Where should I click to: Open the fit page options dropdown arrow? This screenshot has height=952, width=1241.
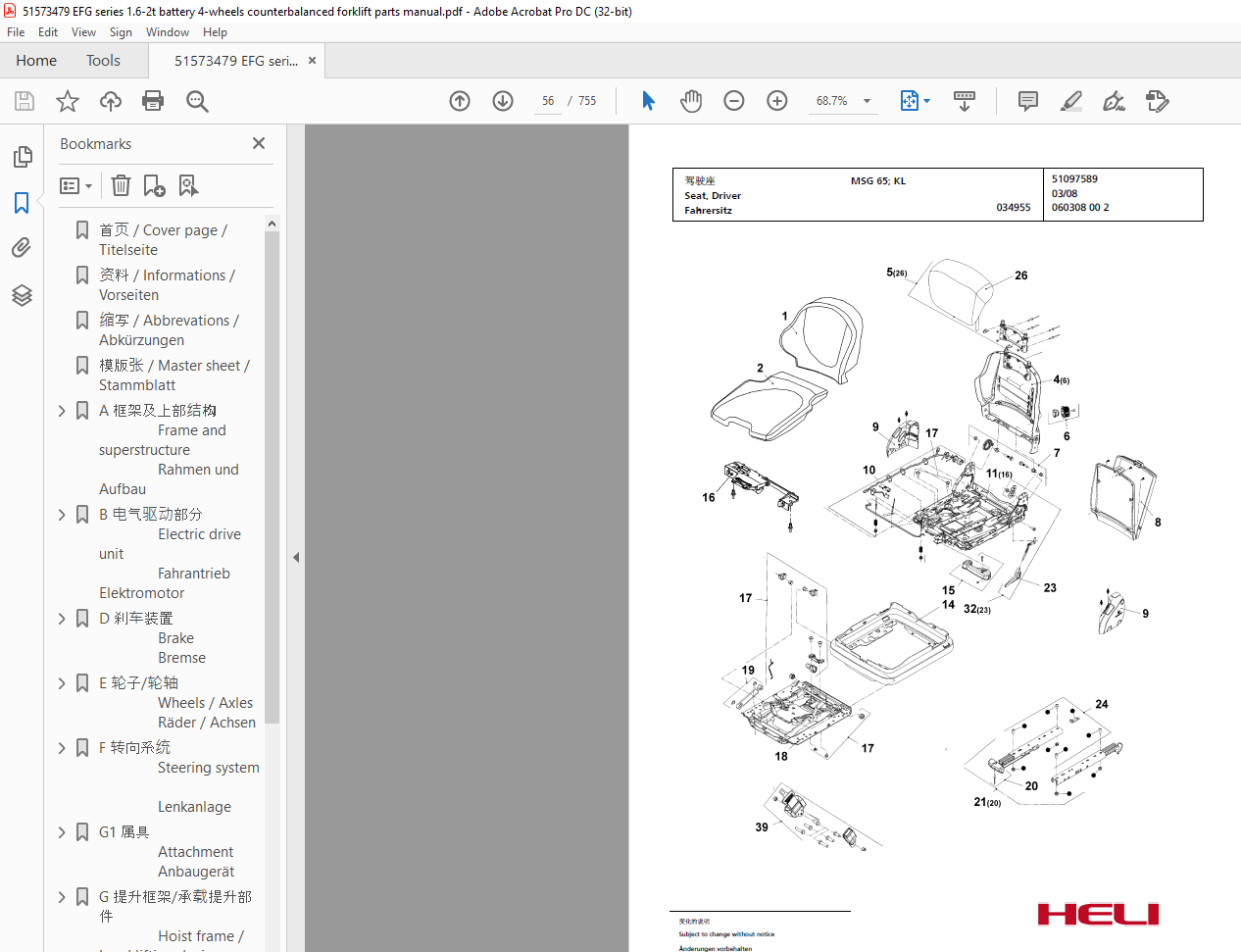[x=926, y=101]
